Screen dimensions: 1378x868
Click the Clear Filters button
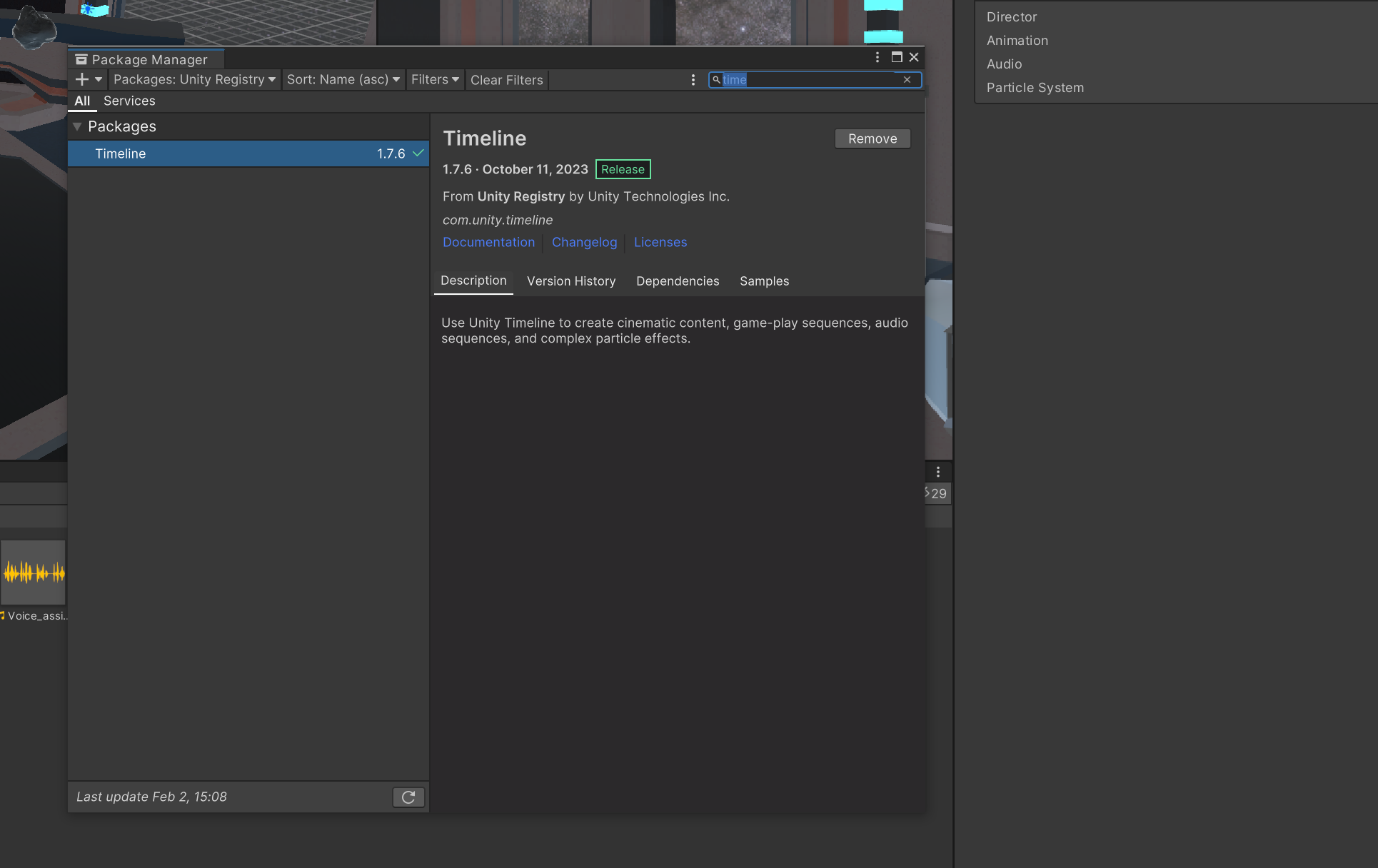coord(506,80)
